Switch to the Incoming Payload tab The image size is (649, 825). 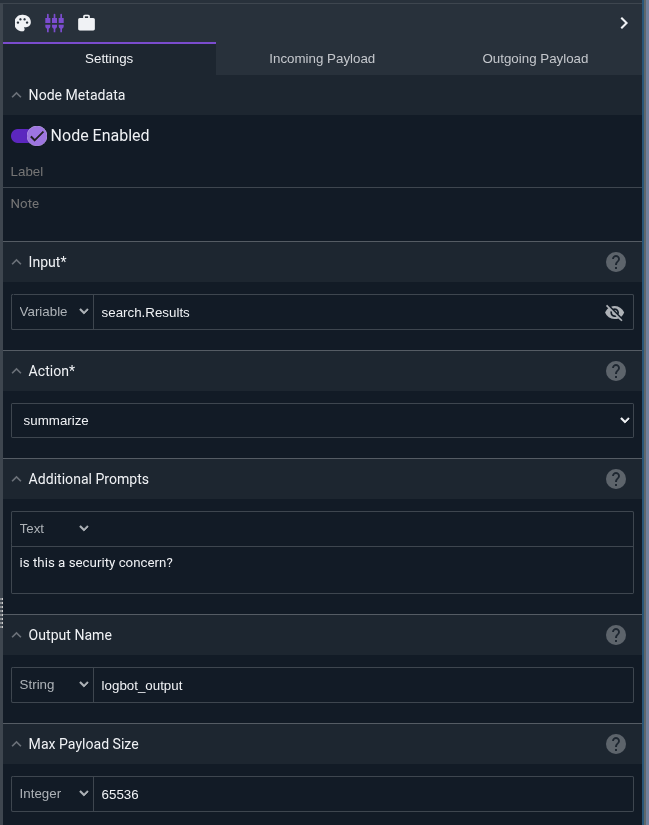(x=322, y=58)
